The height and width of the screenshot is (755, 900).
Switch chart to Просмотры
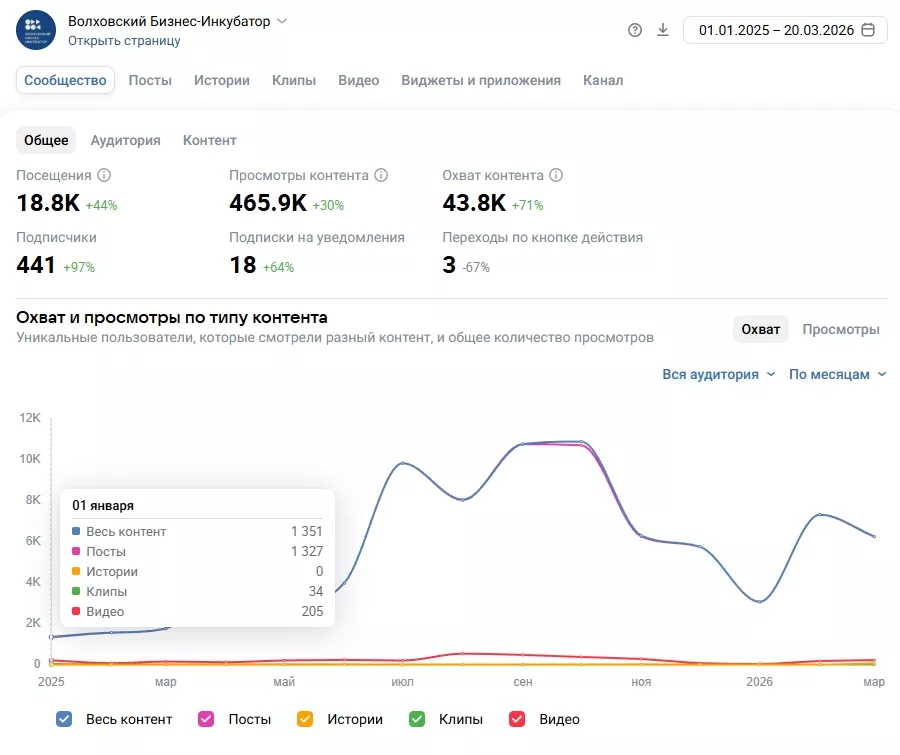click(x=840, y=329)
